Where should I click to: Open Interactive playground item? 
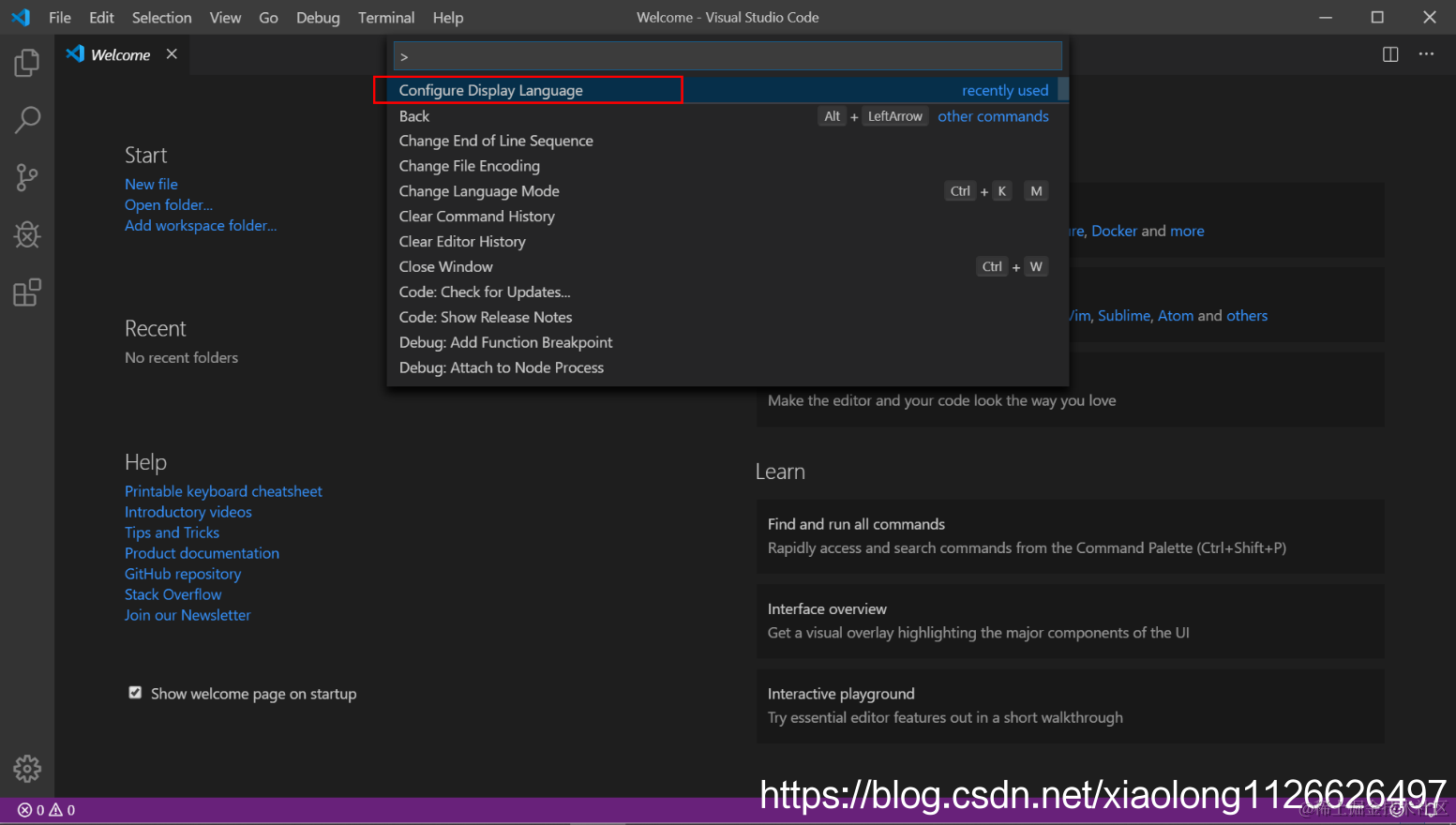coord(1071,706)
